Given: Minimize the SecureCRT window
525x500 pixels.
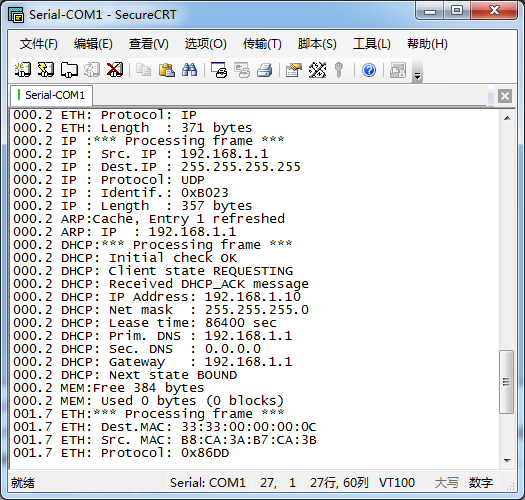Looking at the screenshot, I should (430, 11).
